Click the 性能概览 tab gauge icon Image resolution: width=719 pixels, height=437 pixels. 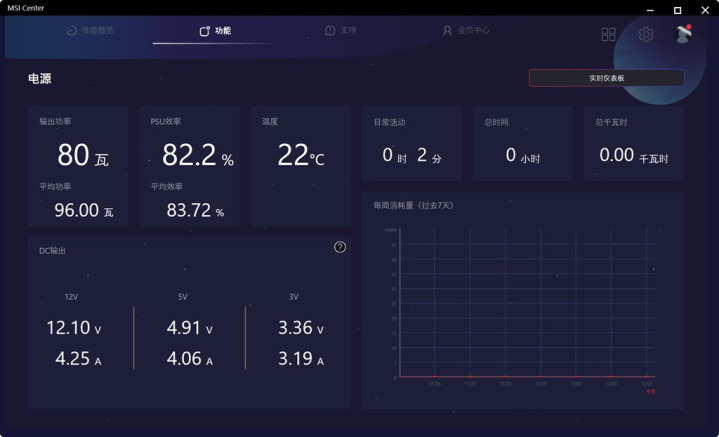[x=71, y=31]
